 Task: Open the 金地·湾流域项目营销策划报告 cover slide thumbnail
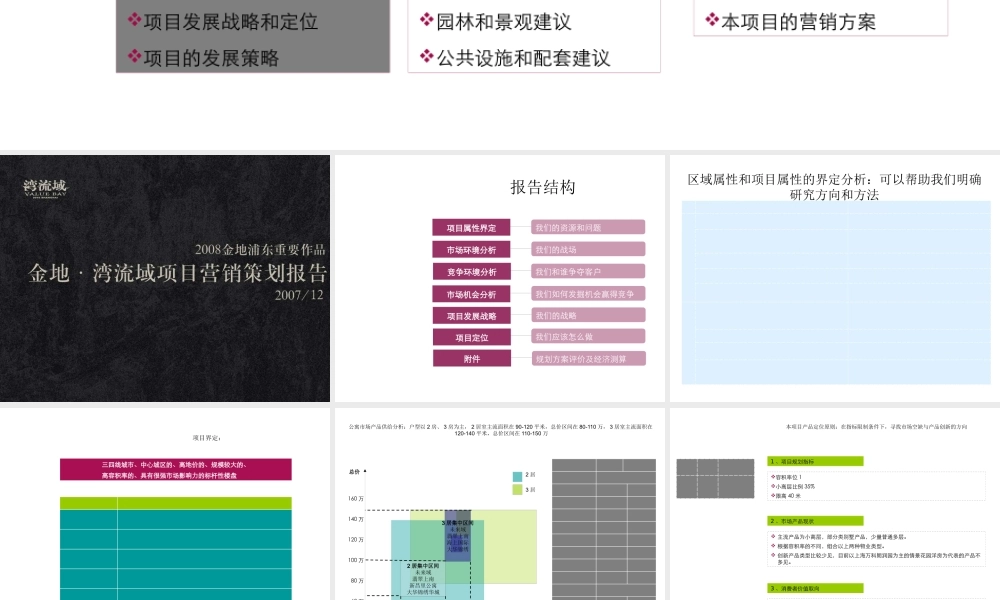[x=165, y=278]
